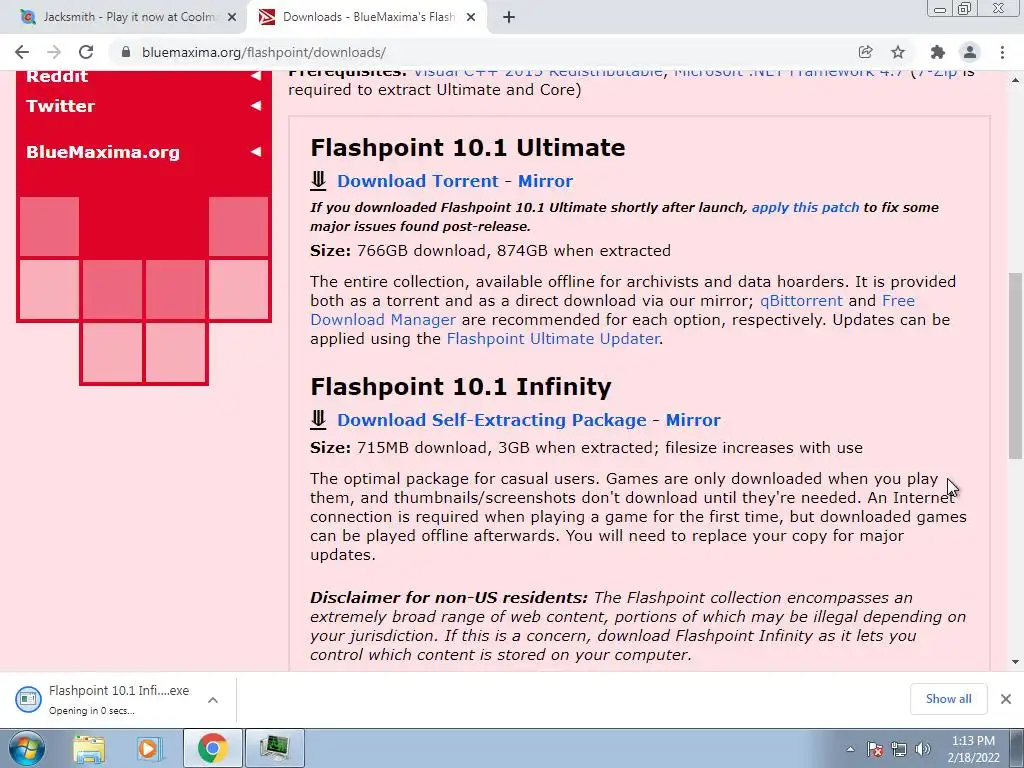Select the Downloads BlueMaxima's Flashpoint tab
Viewport: 1024px width, 768px height.
point(367,17)
